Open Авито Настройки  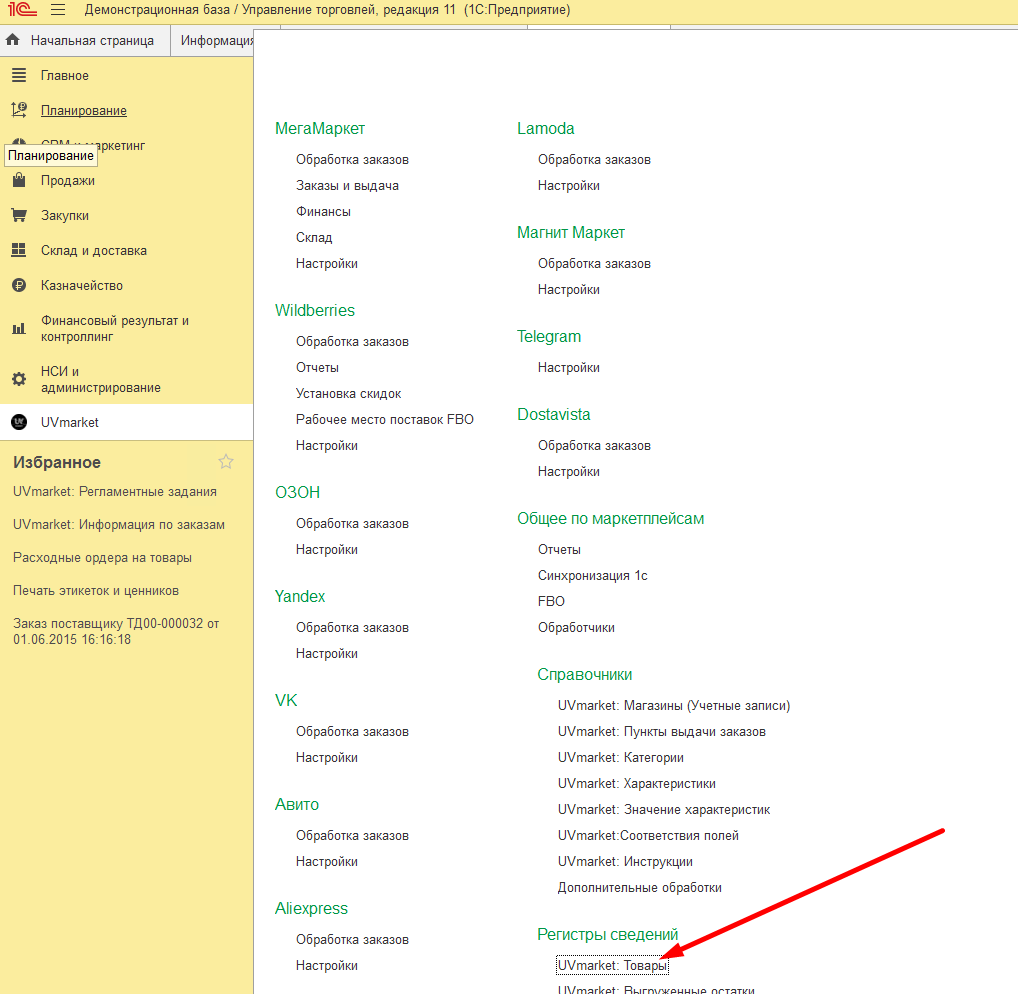pyautogui.click(x=327, y=861)
